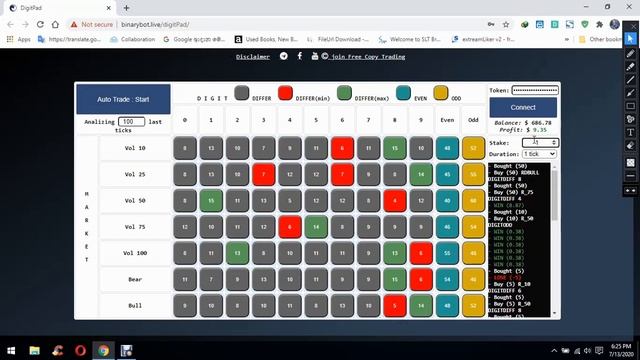
Task: Click Vol 50 green cell under digit 1
Action: tap(211, 200)
